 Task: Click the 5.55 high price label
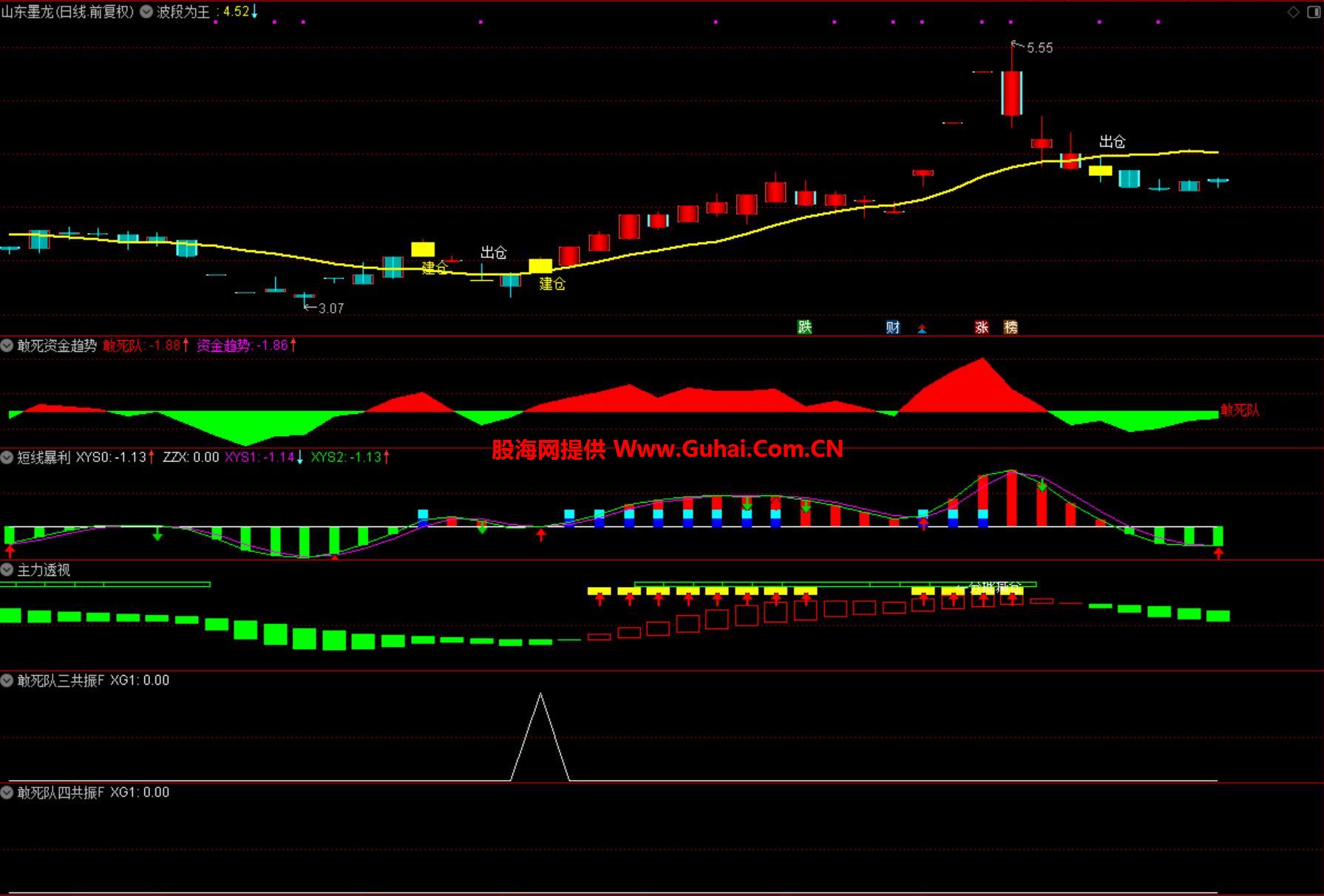1039,48
